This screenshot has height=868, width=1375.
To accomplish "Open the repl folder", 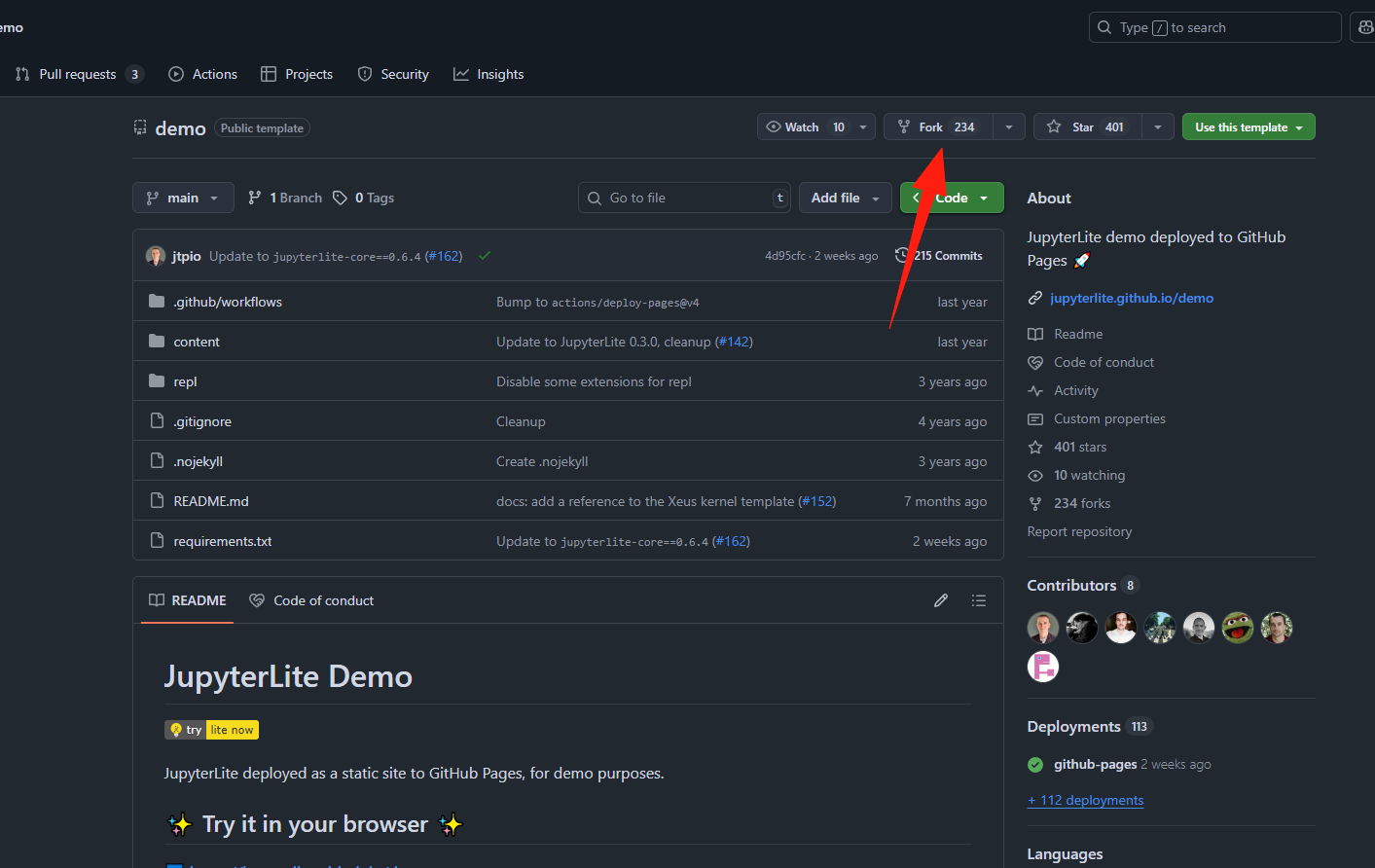I will pos(185,381).
